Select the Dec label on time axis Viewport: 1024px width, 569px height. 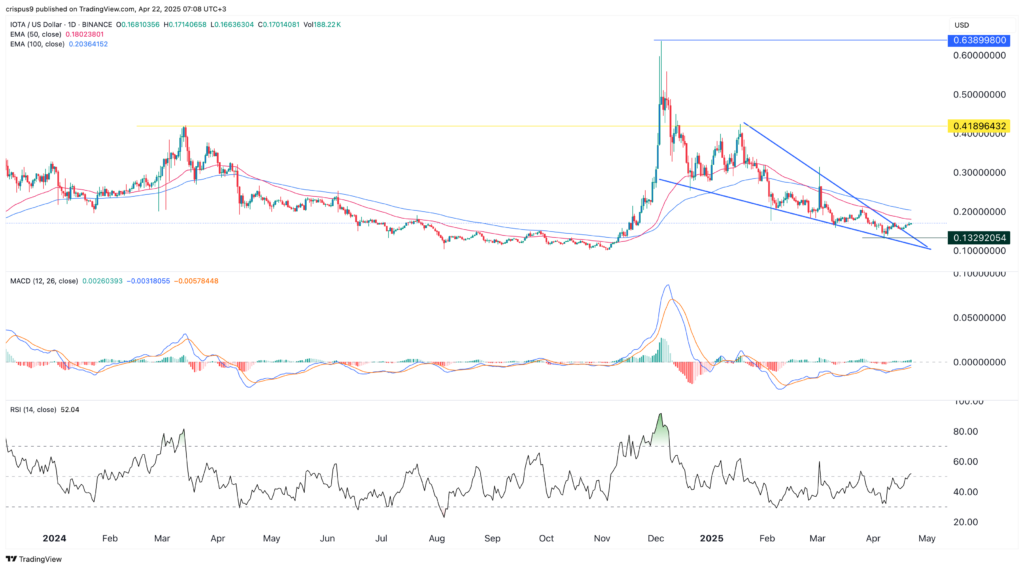656,538
